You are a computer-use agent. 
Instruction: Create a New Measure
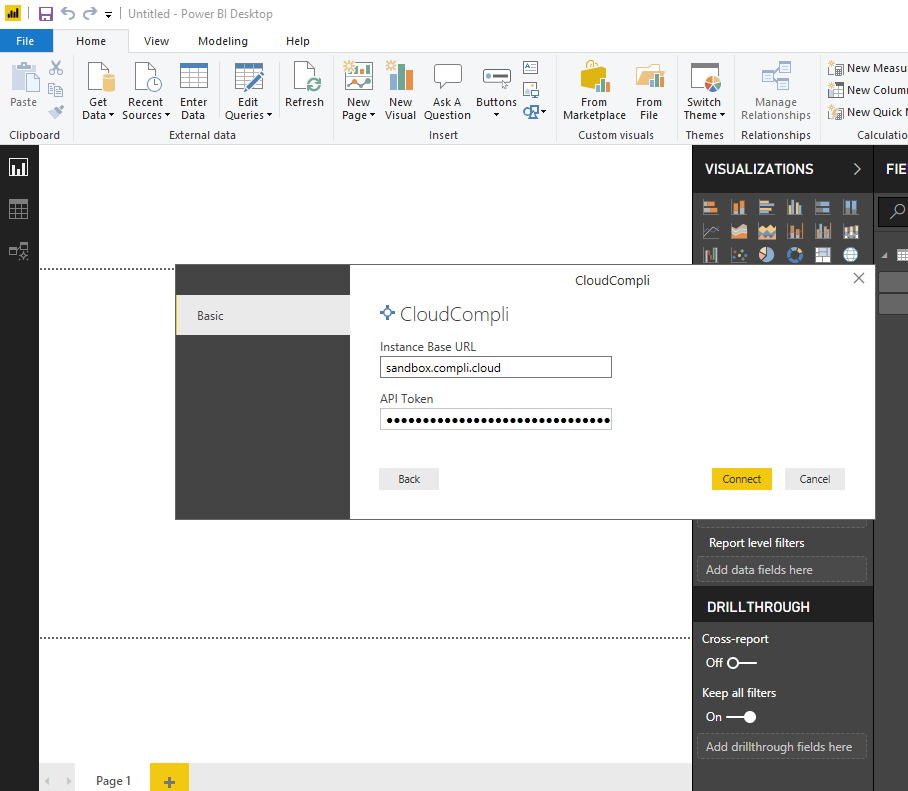pos(867,68)
